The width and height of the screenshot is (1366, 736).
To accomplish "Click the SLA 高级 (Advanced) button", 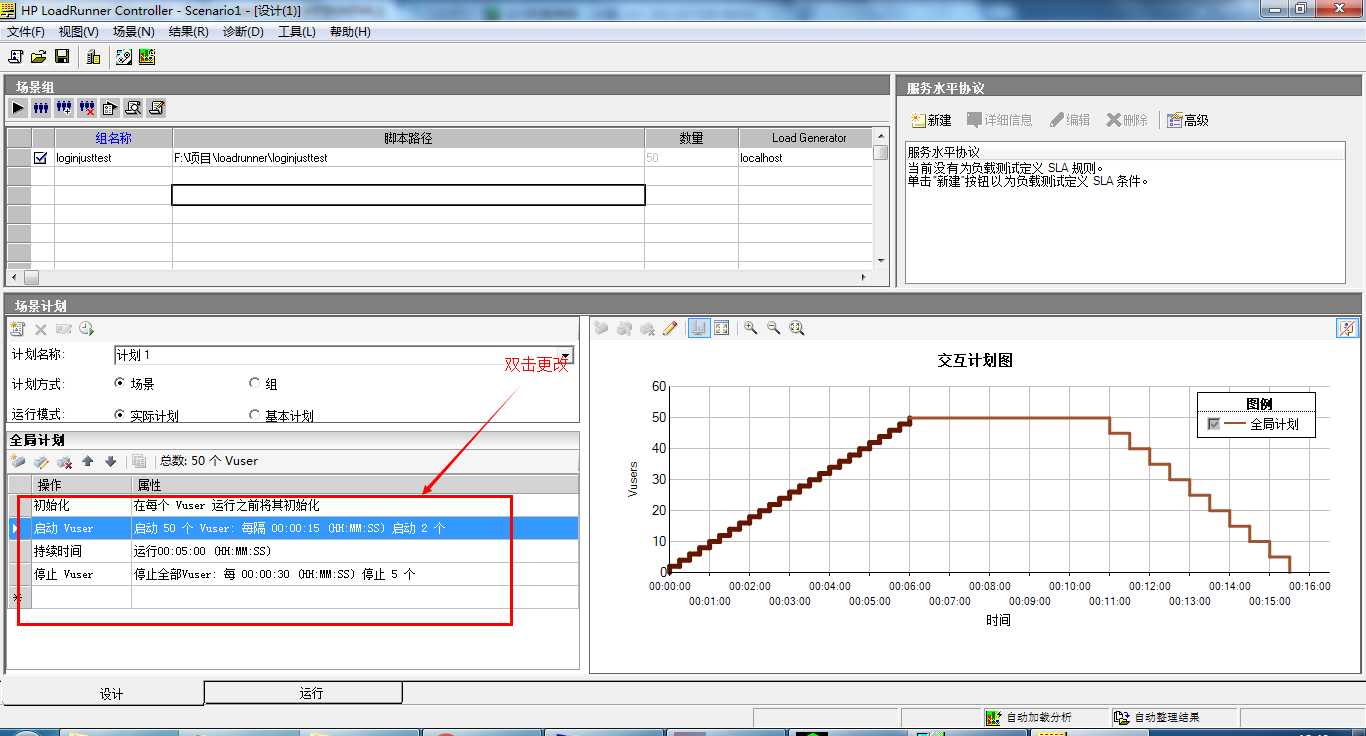I will 1188,120.
